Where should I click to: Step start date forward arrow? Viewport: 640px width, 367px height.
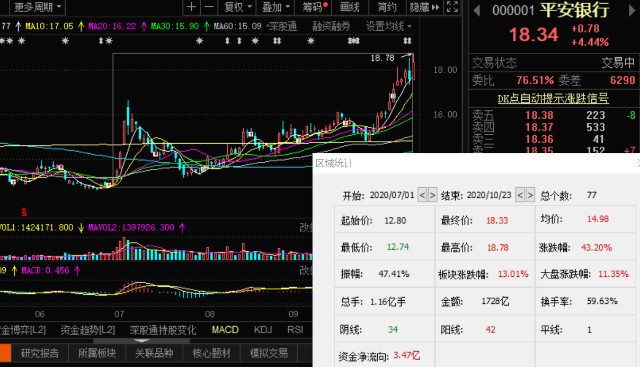click(433, 195)
